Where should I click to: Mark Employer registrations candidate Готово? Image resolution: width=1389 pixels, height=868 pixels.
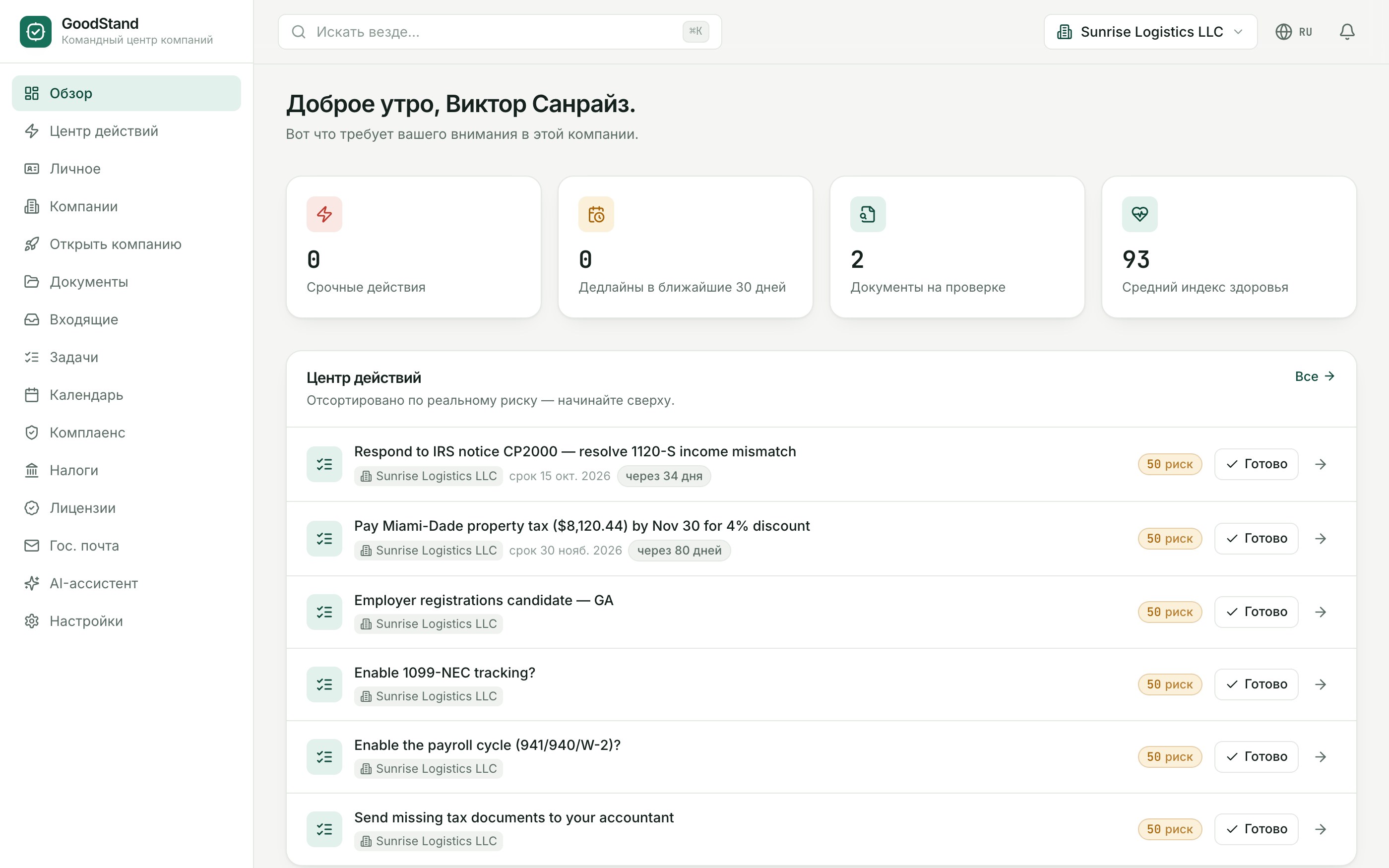(x=1256, y=612)
